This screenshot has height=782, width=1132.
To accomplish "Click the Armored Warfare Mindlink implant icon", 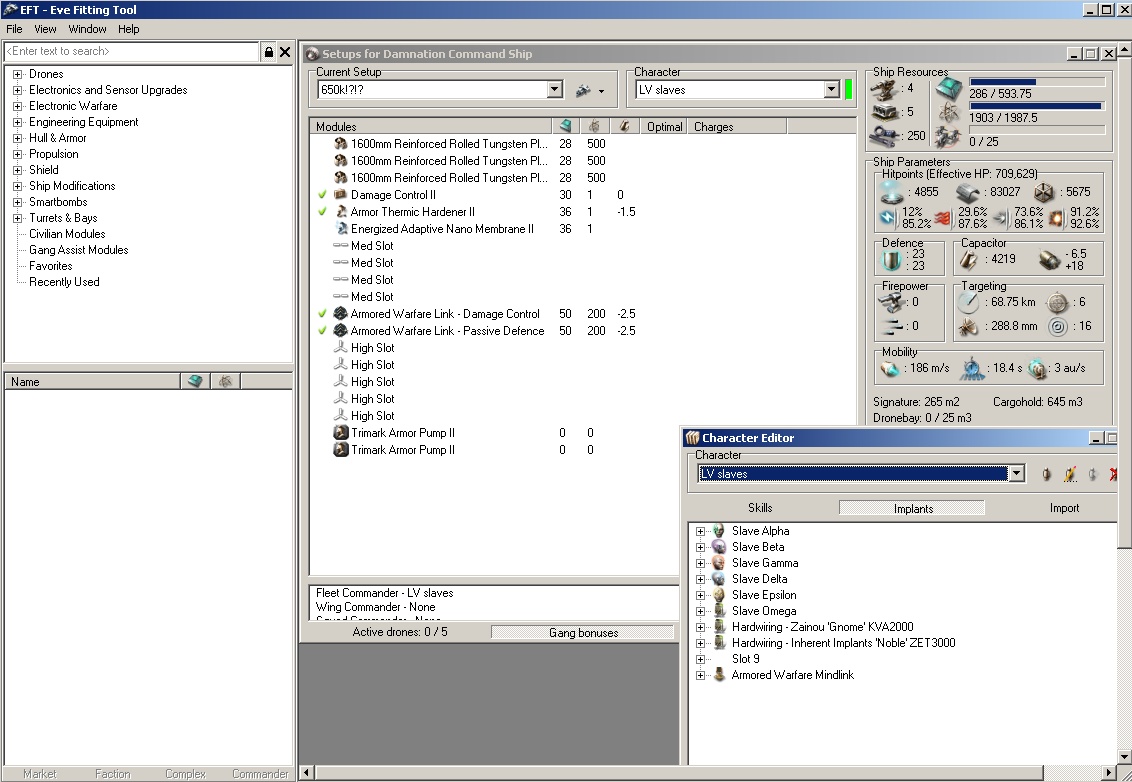I will point(718,675).
